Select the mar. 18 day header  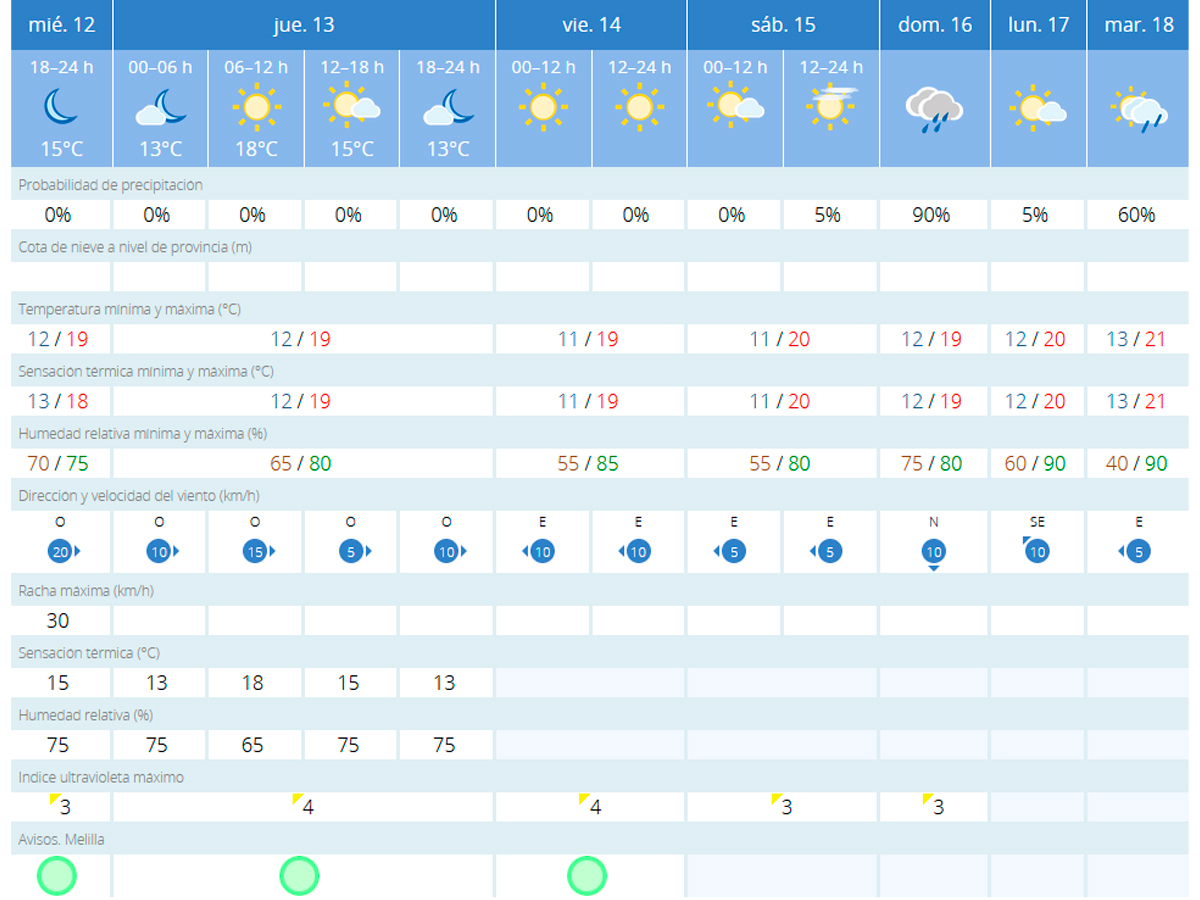(x=1139, y=24)
